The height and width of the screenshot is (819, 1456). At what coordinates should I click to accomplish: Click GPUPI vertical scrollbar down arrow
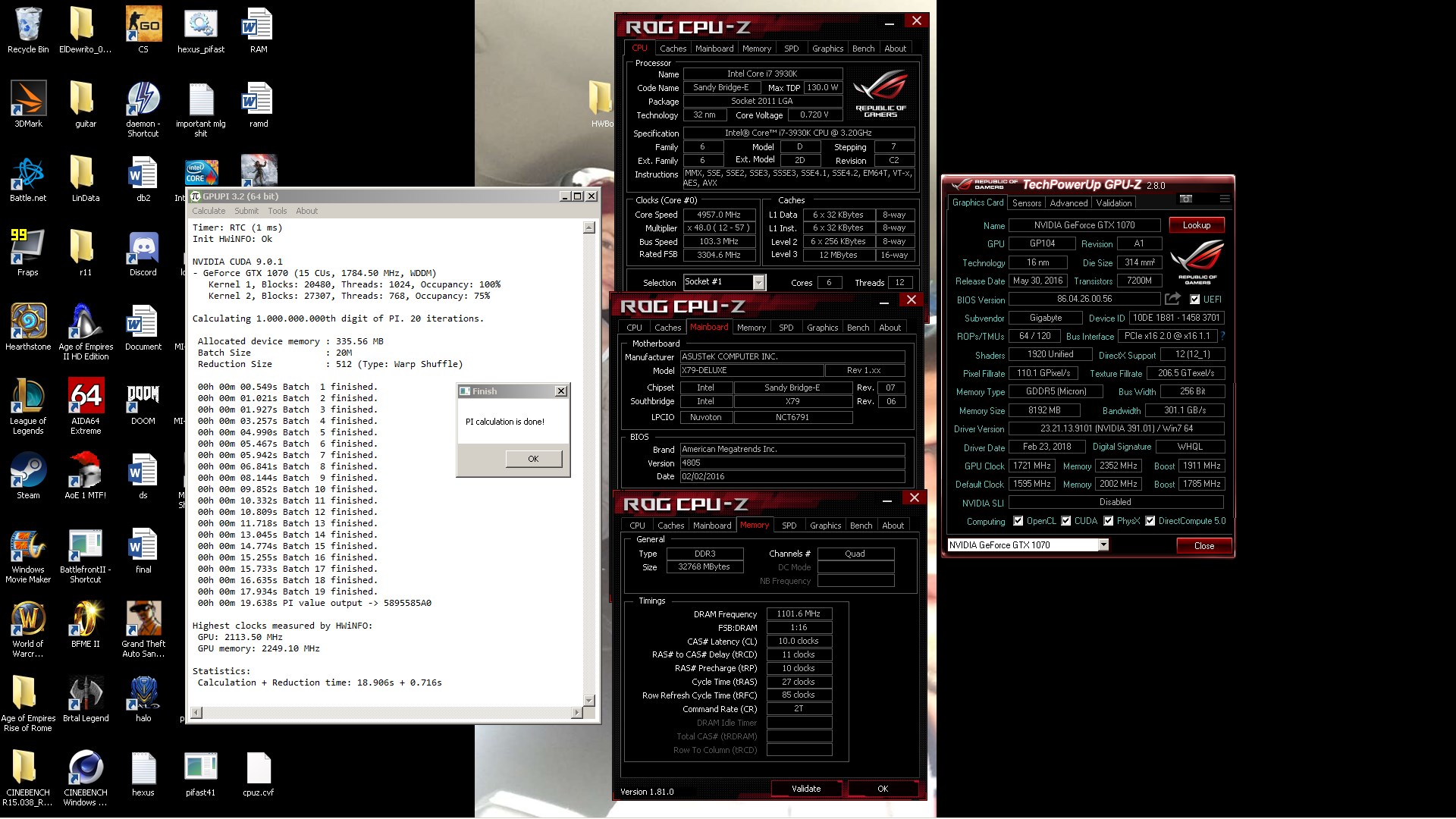click(589, 701)
